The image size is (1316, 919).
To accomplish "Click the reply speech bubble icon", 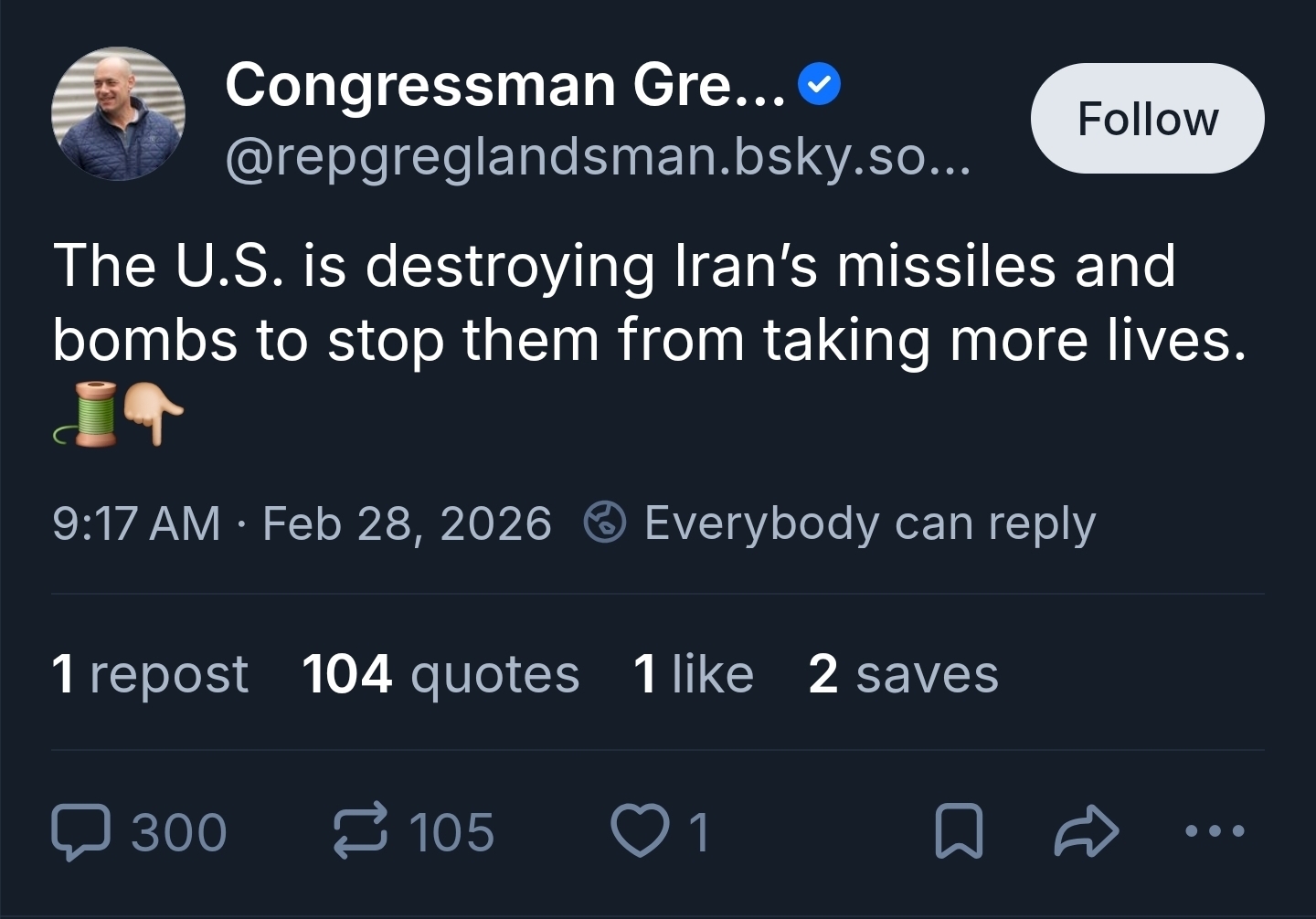I will (81, 831).
